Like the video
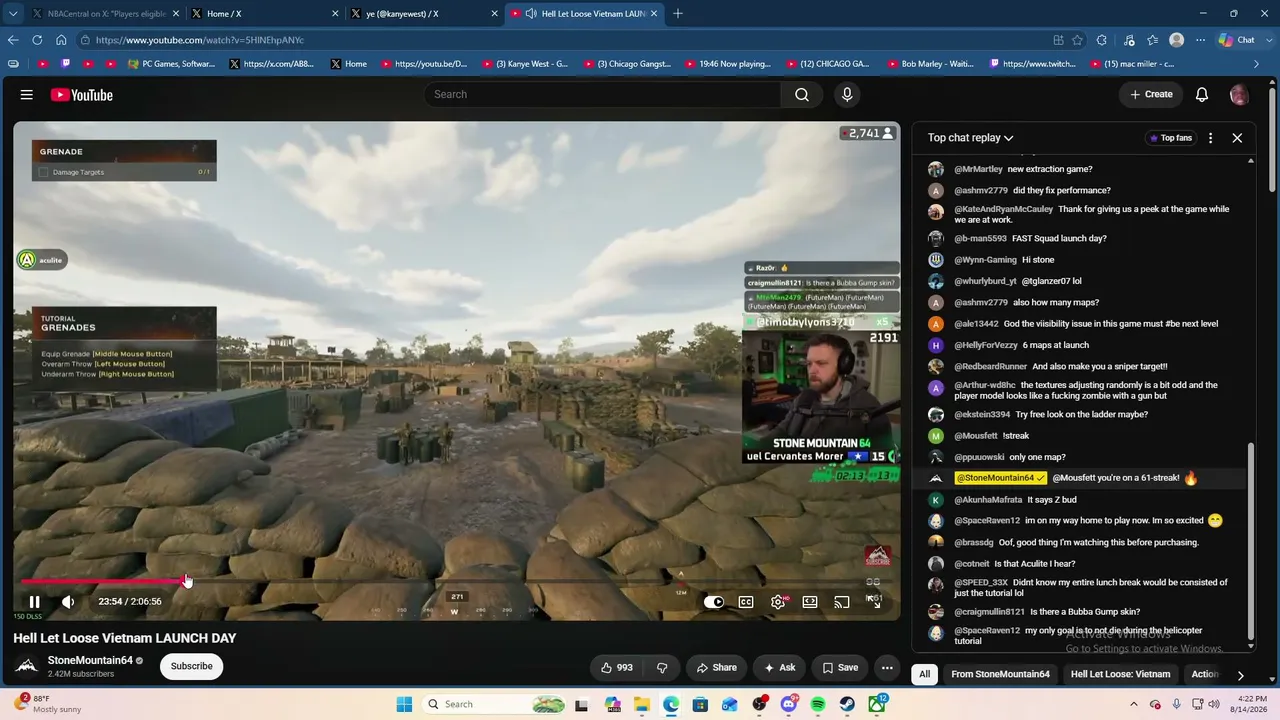 point(617,668)
